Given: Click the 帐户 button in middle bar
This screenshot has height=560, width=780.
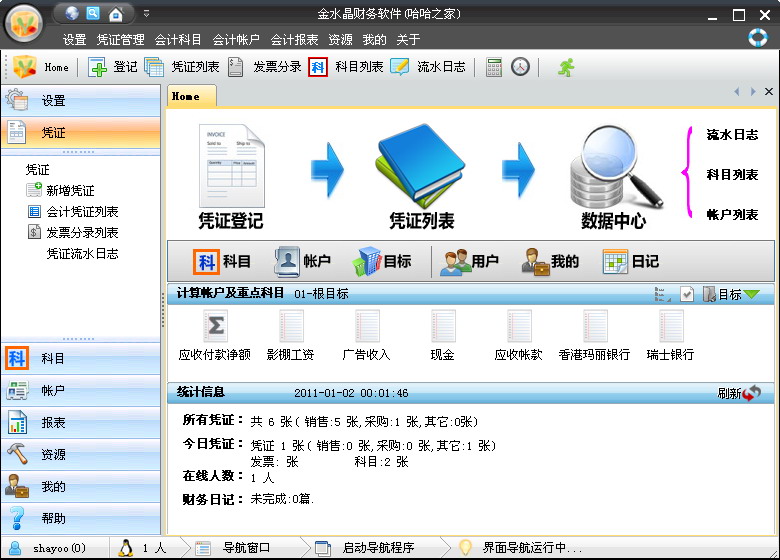Looking at the screenshot, I should (x=302, y=261).
